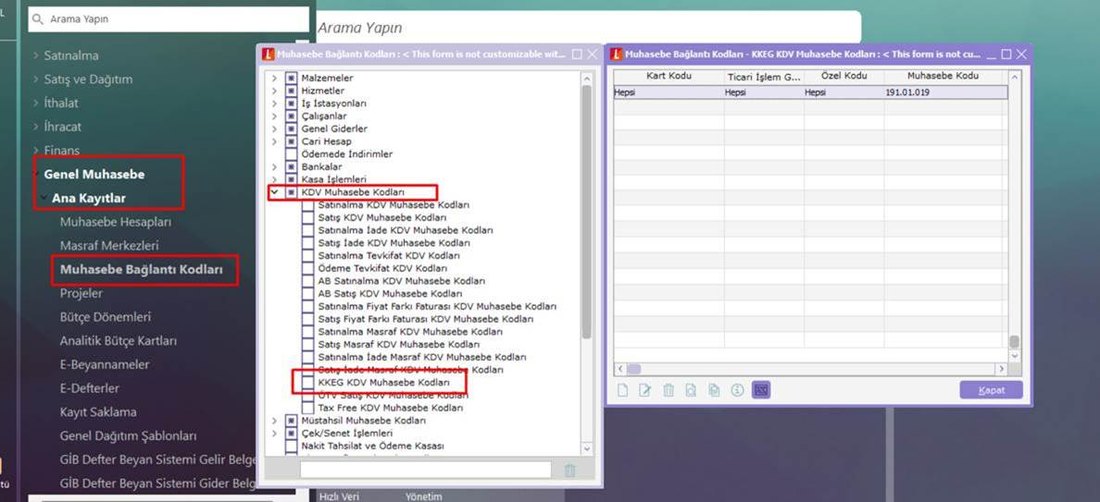This screenshot has width=1100, height=502.
Task: Click the copy record icon
Action: click(714, 391)
